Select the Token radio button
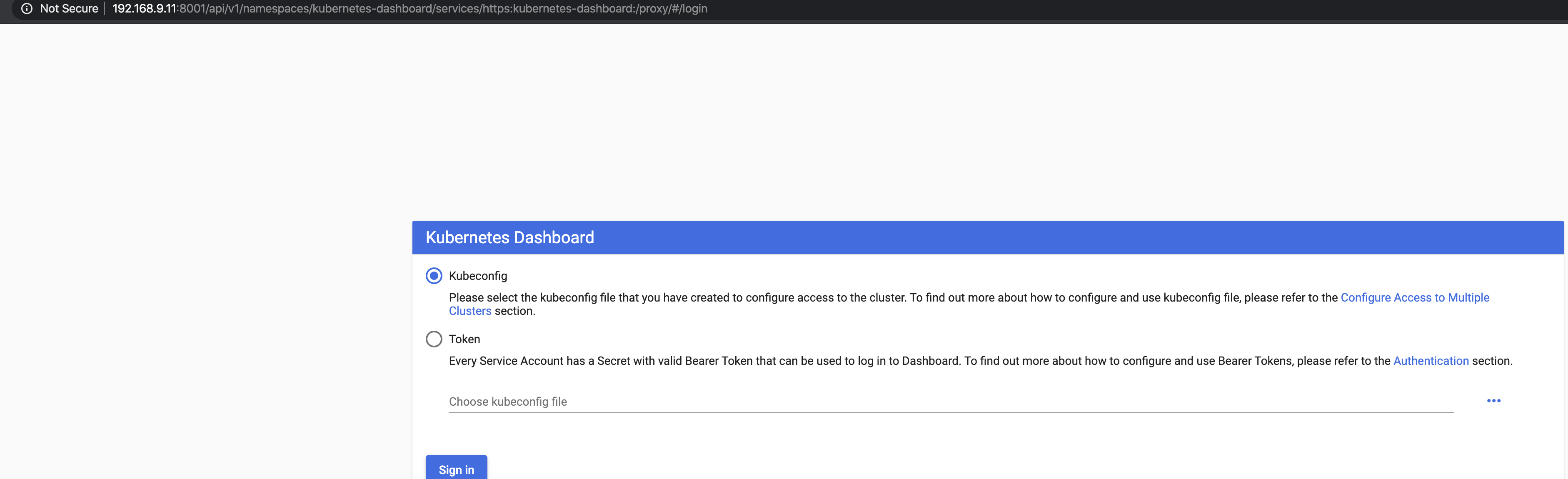Image resolution: width=1568 pixels, height=479 pixels. point(433,339)
